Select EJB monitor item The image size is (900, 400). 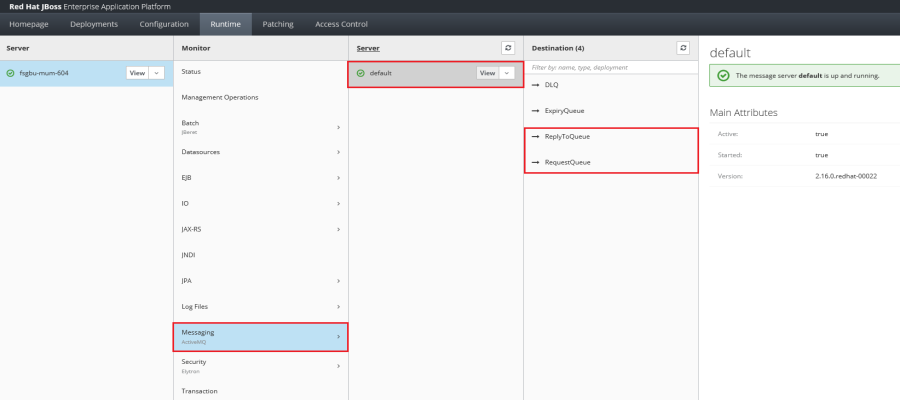pos(261,178)
